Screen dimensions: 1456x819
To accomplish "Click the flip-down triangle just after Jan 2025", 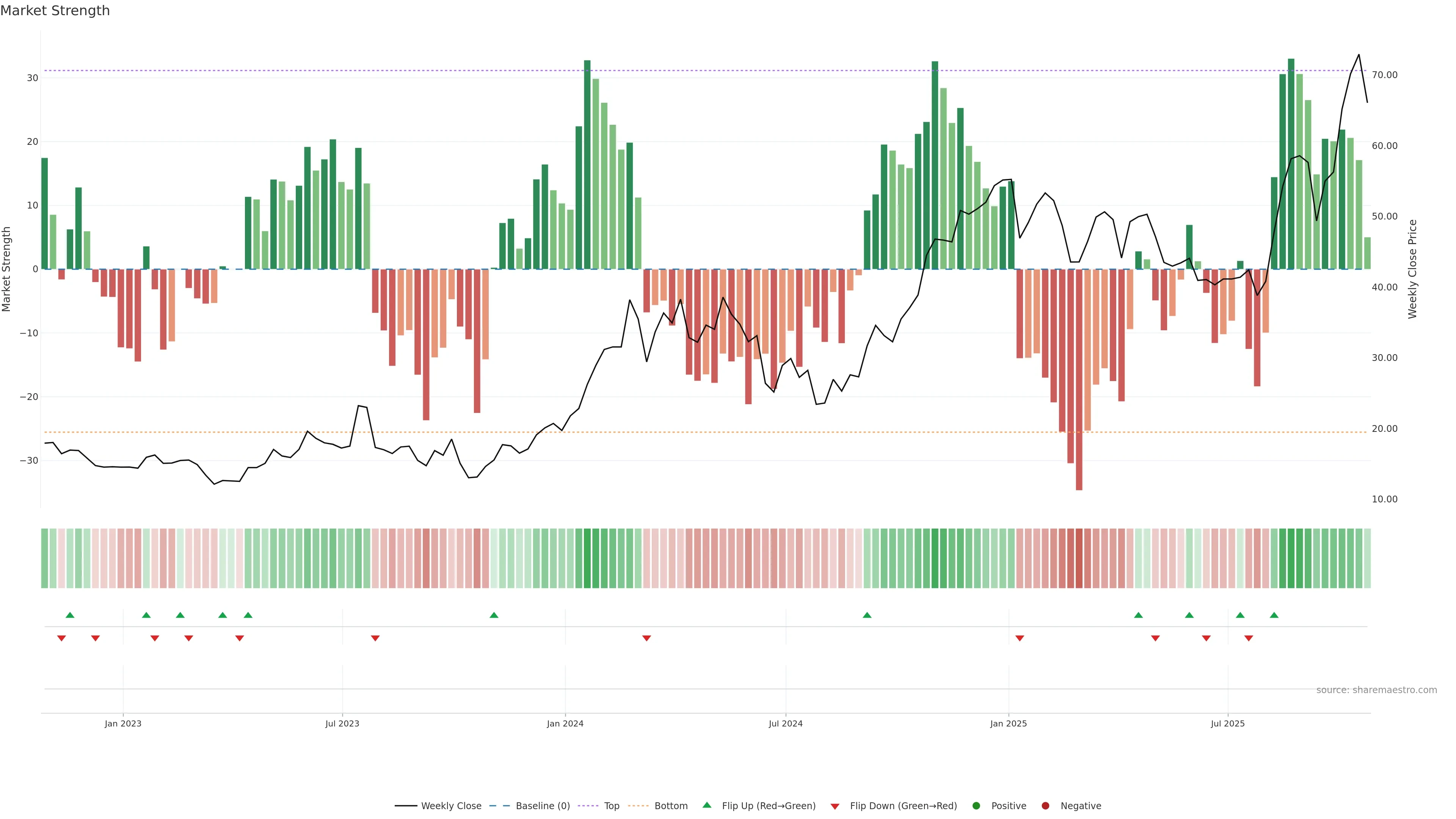I will (x=1020, y=638).
